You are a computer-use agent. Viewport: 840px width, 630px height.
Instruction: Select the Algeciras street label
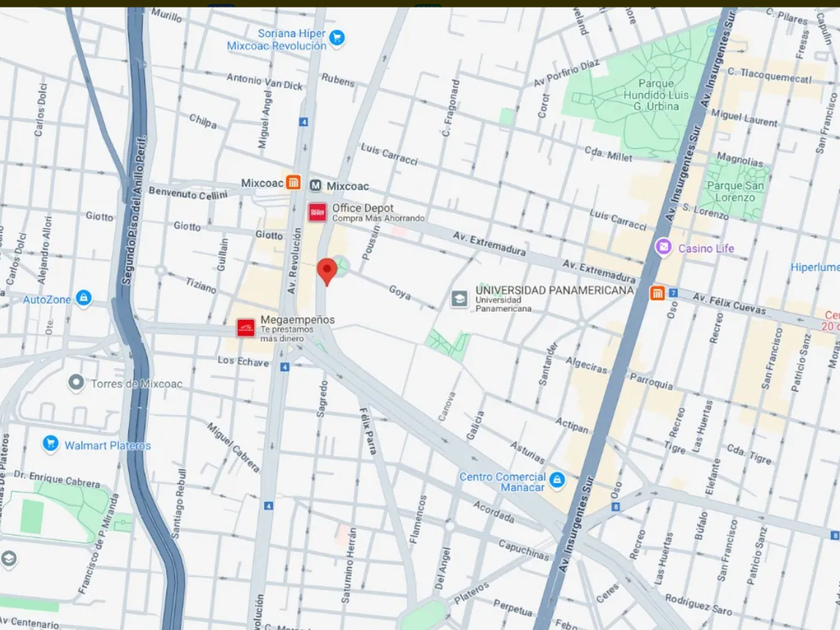pos(587,365)
